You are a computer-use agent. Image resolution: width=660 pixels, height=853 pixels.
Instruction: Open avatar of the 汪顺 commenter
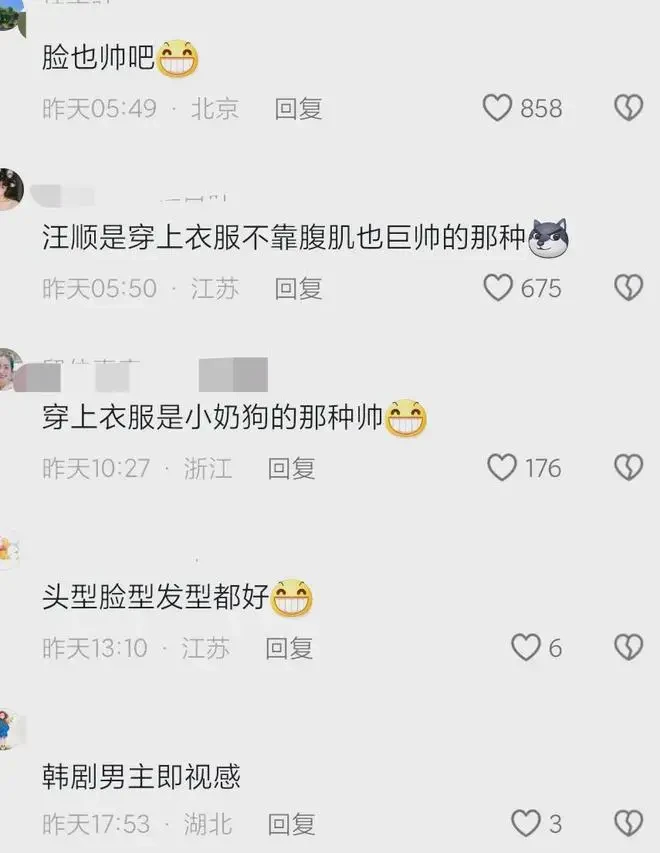point(11,189)
